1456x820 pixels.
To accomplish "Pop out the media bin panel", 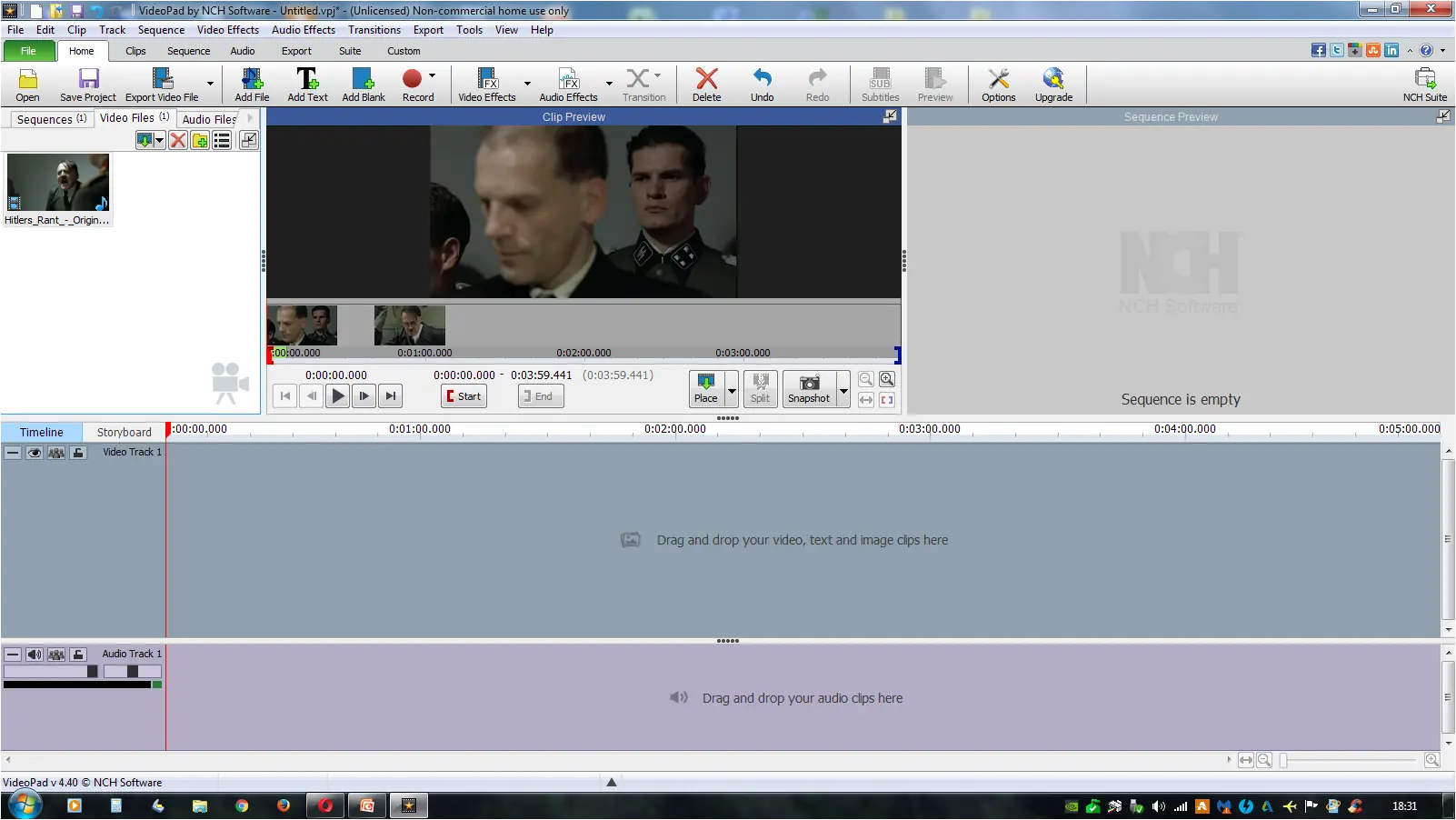I will click(248, 140).
